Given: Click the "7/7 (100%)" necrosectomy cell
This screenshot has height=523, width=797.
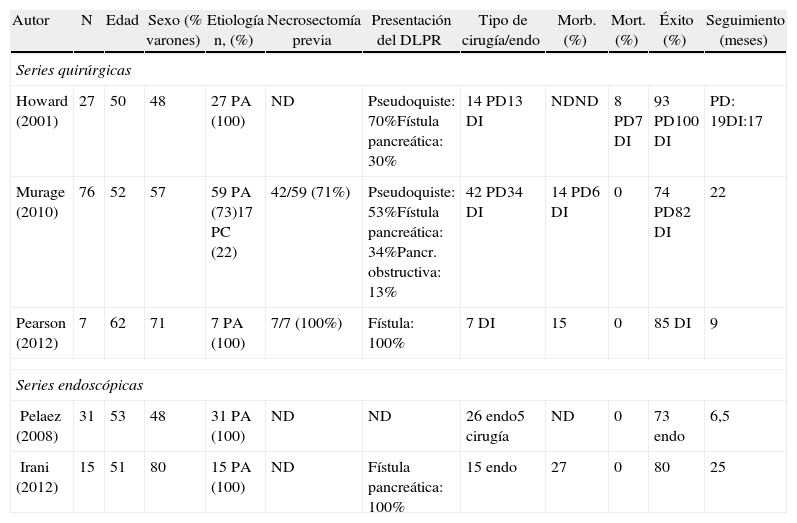Looking at the screenshot, I should (306, 324).
